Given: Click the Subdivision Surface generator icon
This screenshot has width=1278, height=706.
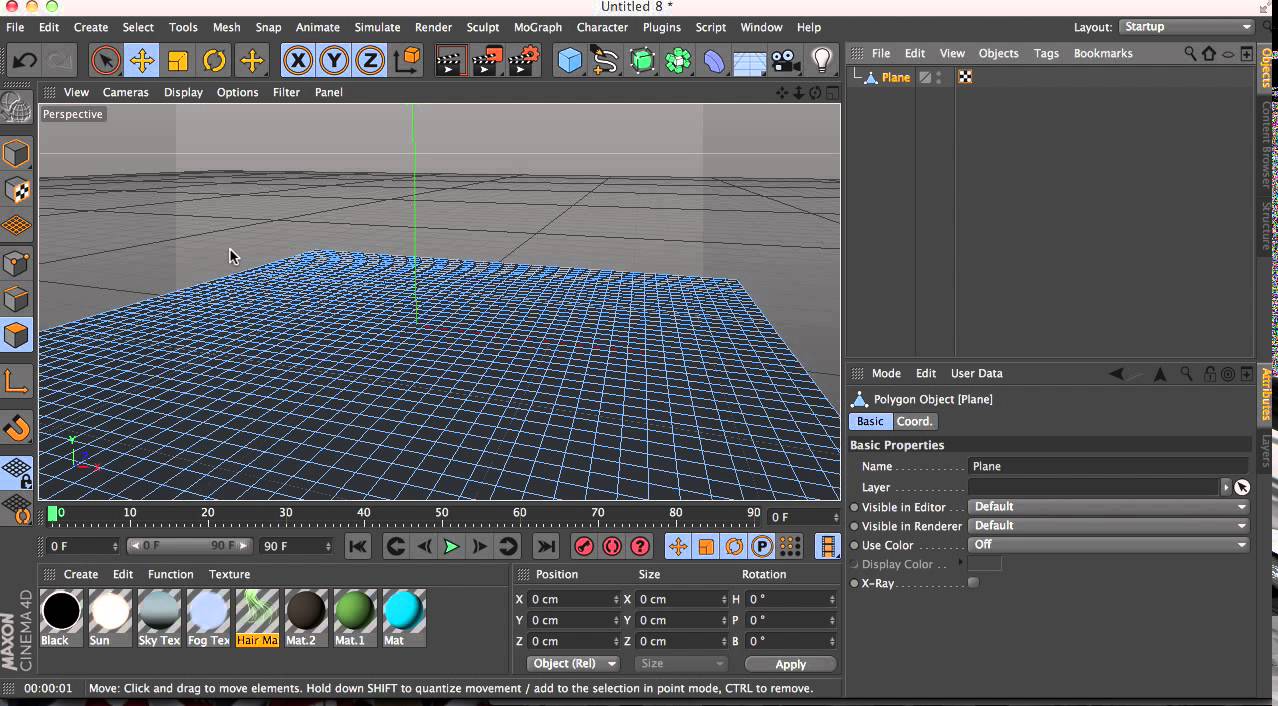Looking at the screenshot, I should pos(642,61).
